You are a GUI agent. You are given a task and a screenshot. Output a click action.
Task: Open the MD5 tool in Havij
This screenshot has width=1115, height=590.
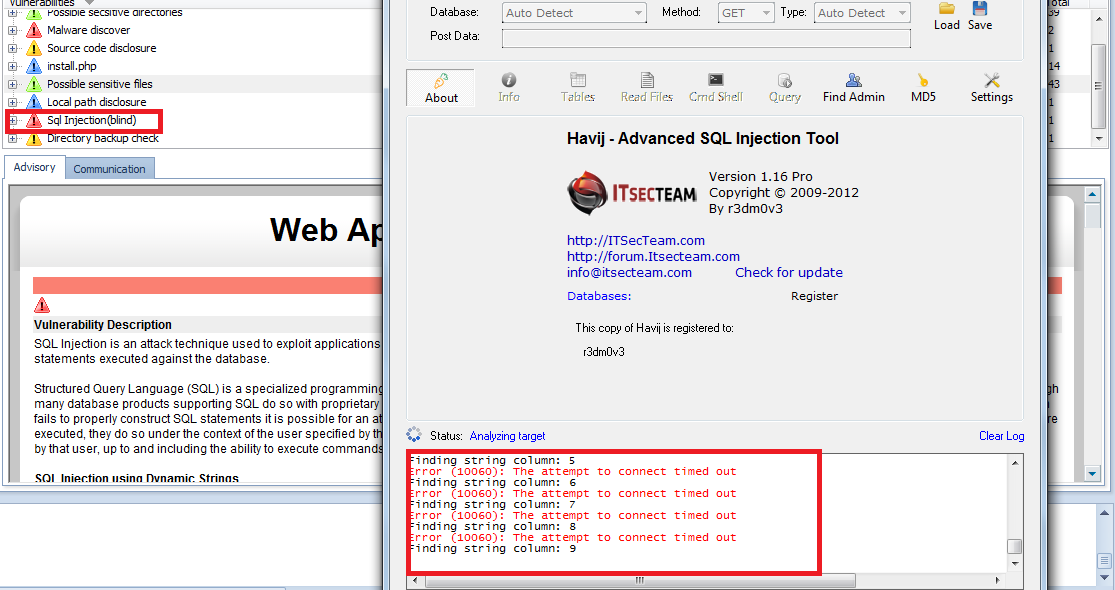[923, 88]
